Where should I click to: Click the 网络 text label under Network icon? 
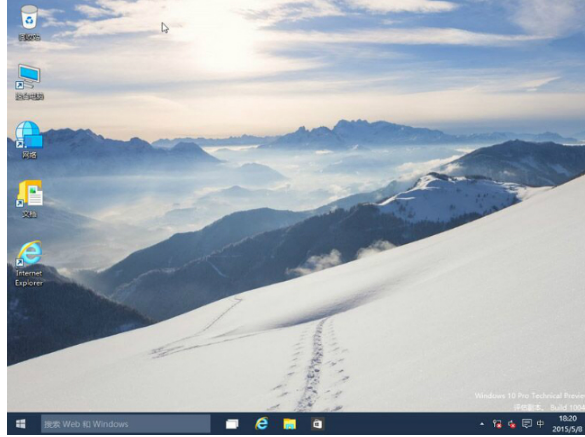pyautogui.click(x=29, y=155)
